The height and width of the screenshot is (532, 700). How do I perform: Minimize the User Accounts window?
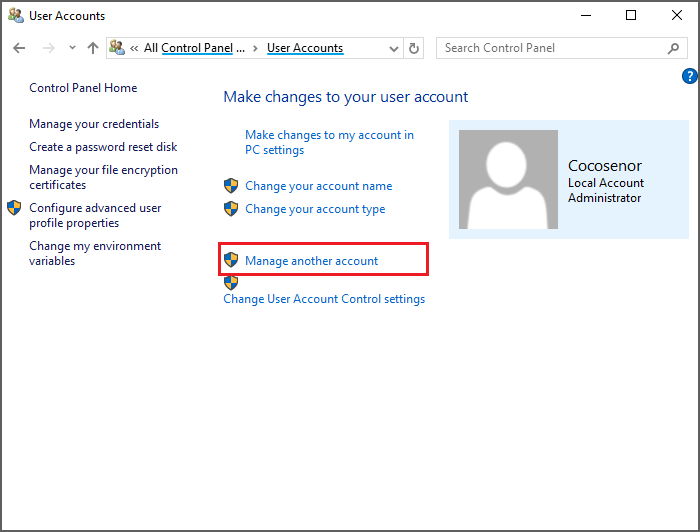point(586,16)
